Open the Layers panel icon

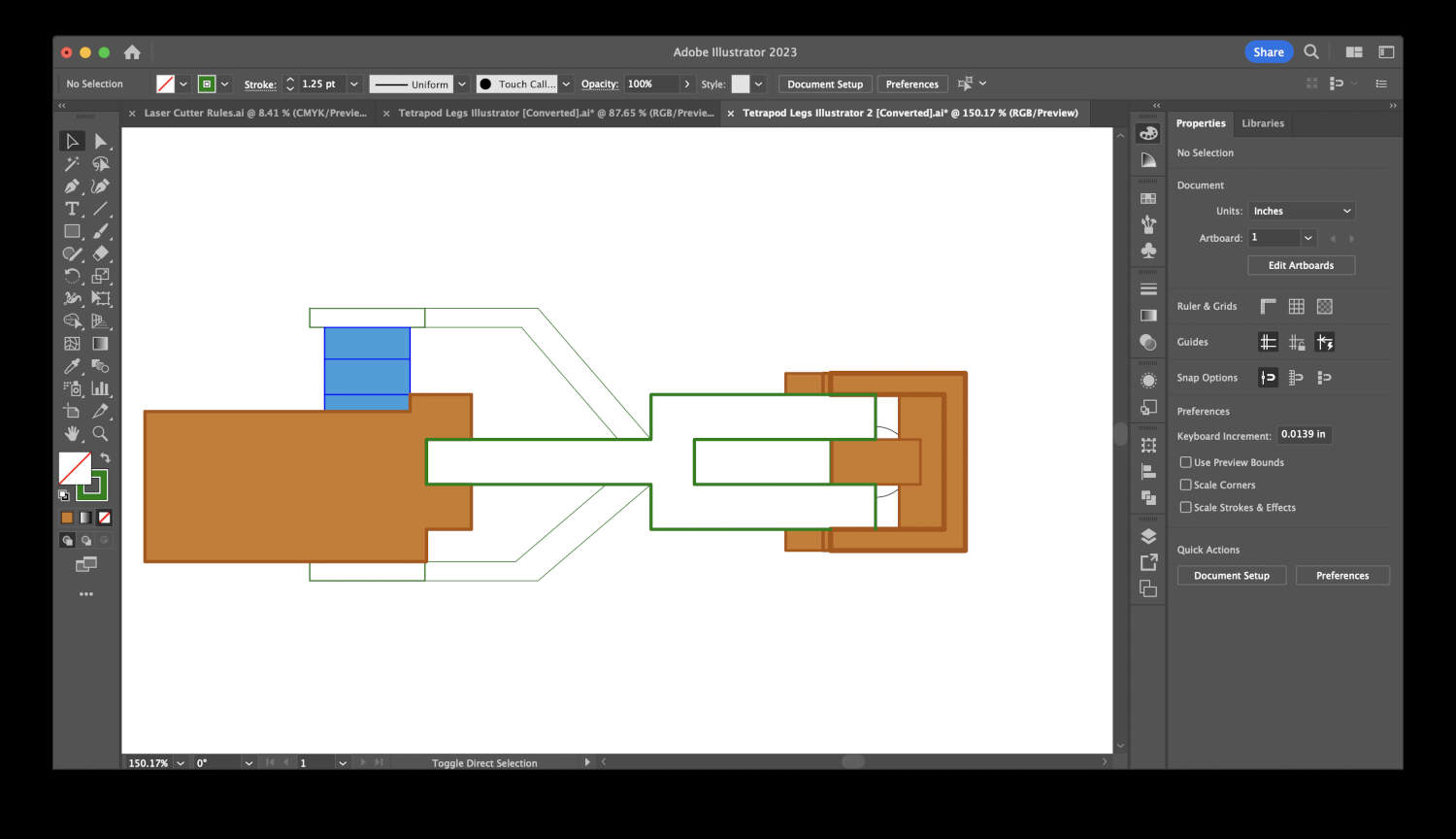1148,536
